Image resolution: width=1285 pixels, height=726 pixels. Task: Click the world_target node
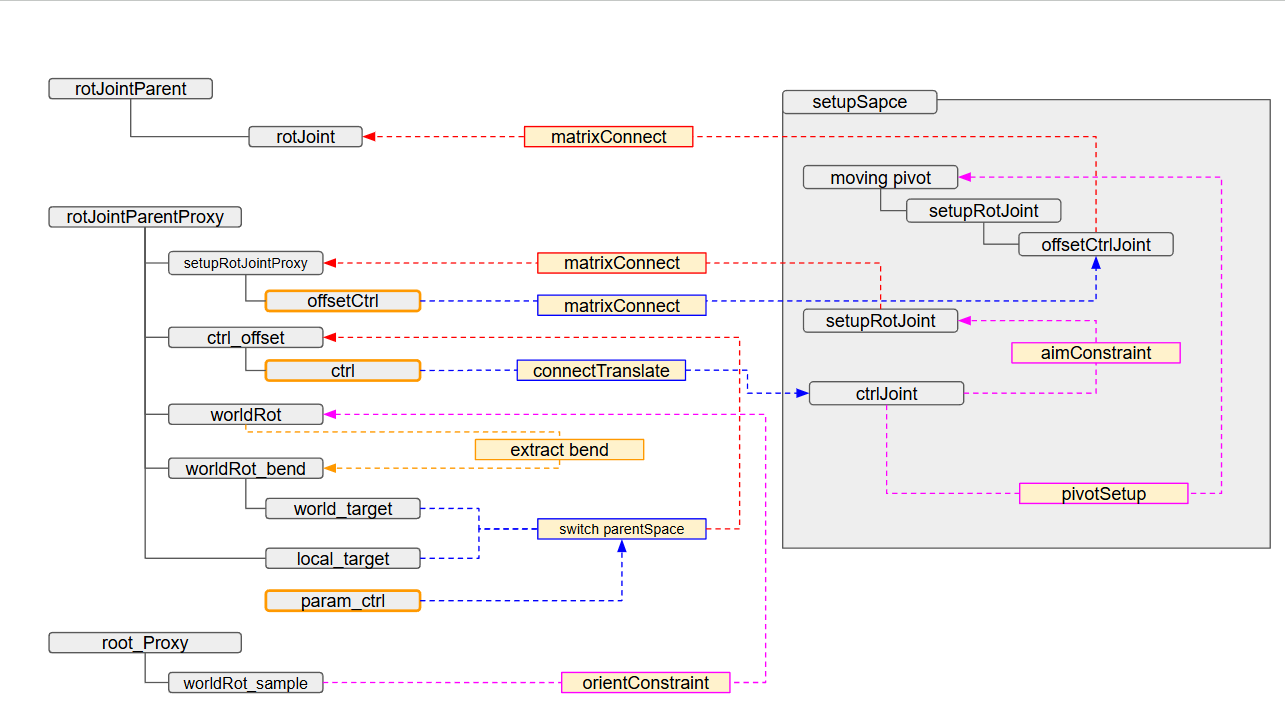coord(343,509)
